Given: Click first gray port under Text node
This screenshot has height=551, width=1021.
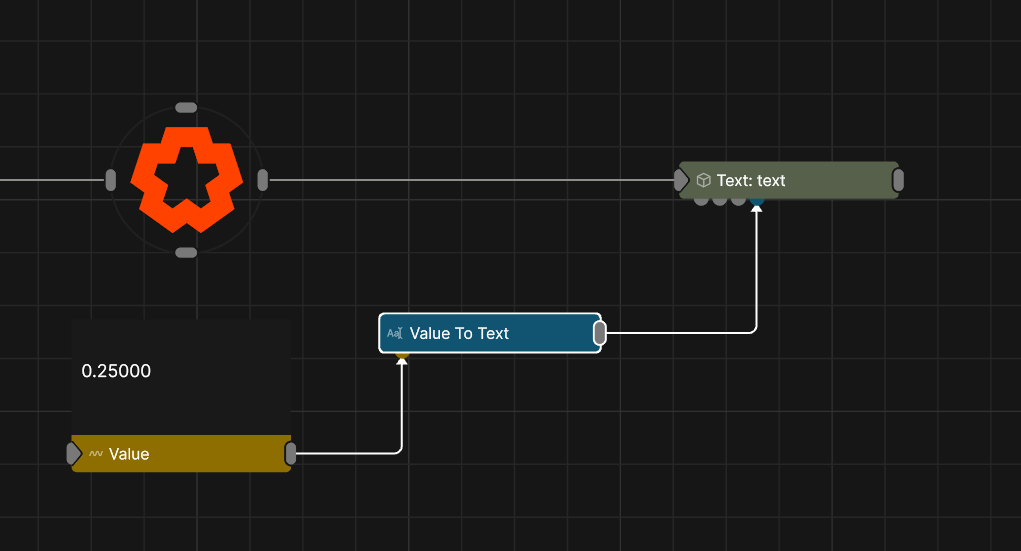Looking at the screenshot, I should [x=701, y=201].
